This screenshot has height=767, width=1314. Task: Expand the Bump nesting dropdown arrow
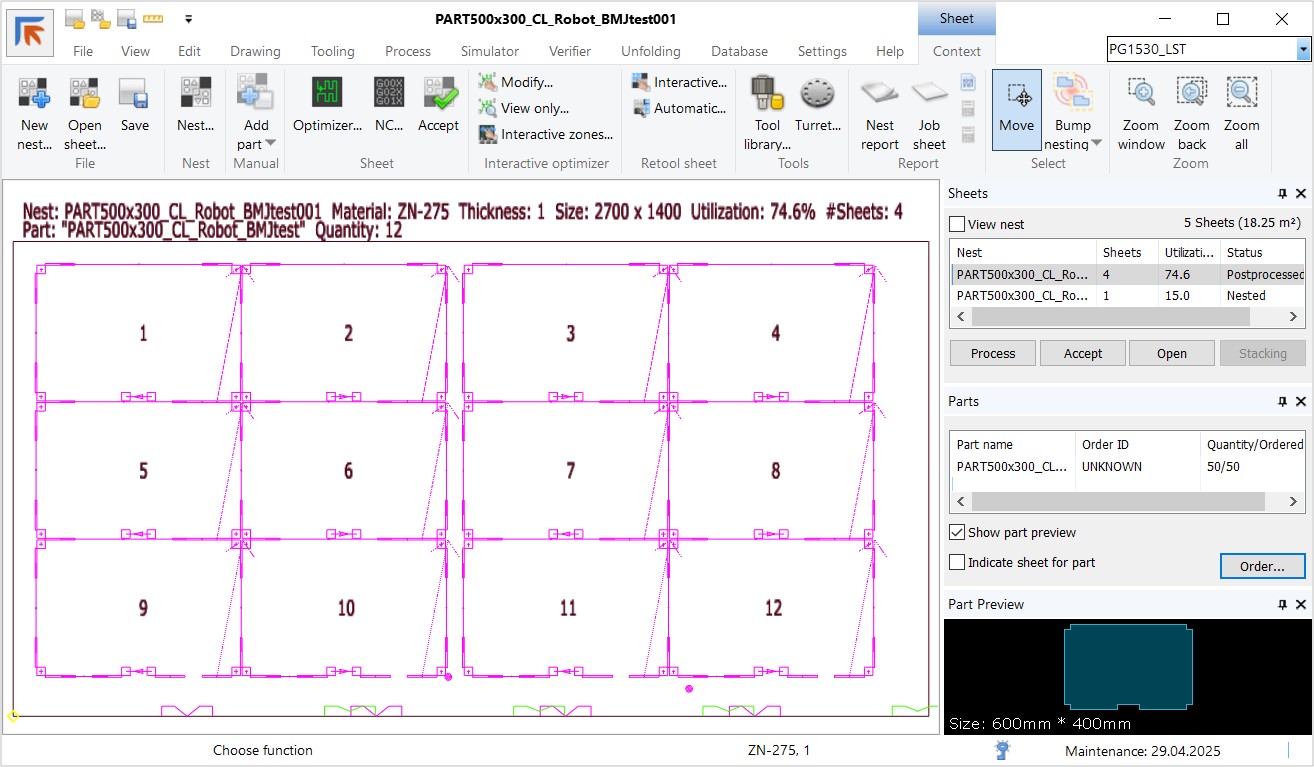point(1096,144)
